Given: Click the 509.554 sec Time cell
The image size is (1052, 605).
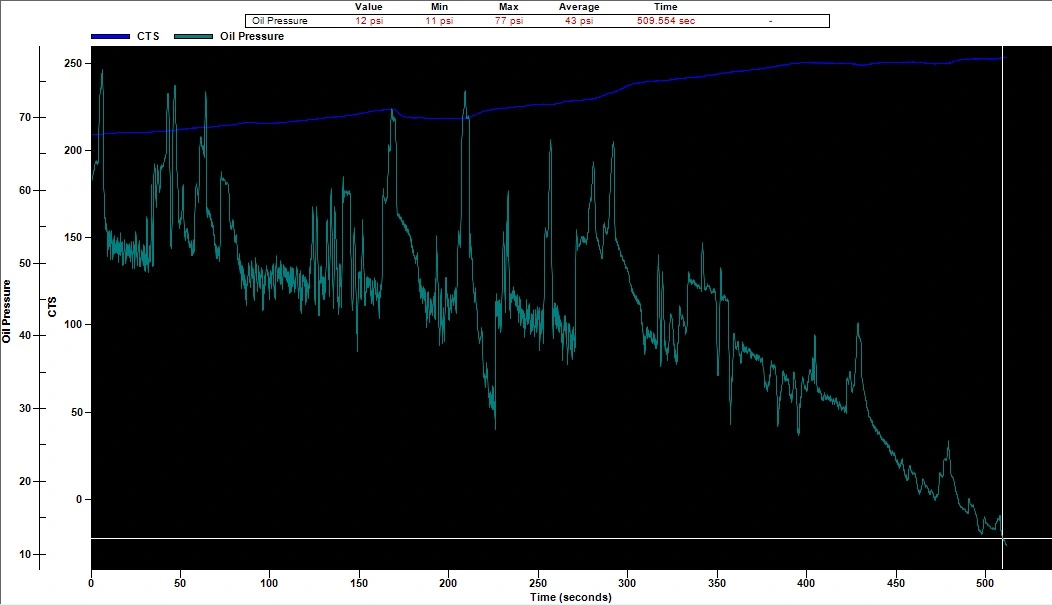Looking at the screenshot, I should tap(666, 21).
